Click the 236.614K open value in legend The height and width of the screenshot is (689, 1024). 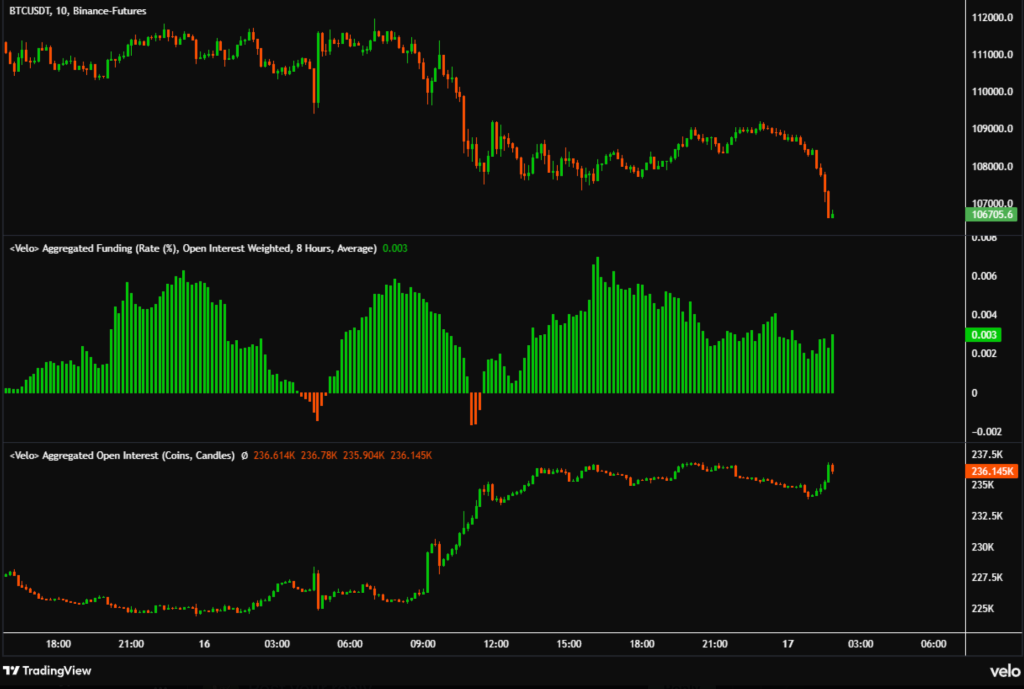[273, 456]
